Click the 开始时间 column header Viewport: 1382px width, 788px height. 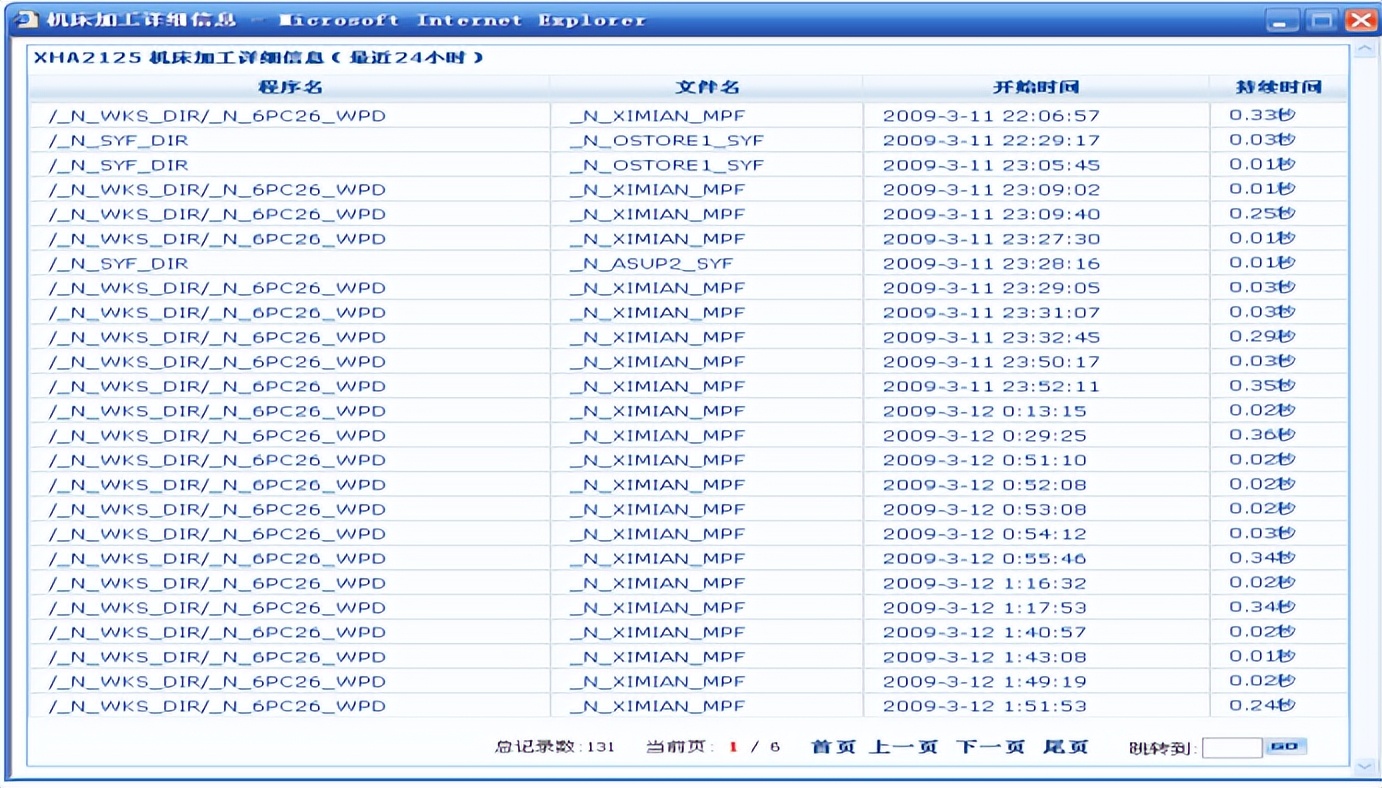click(1036, 87)
